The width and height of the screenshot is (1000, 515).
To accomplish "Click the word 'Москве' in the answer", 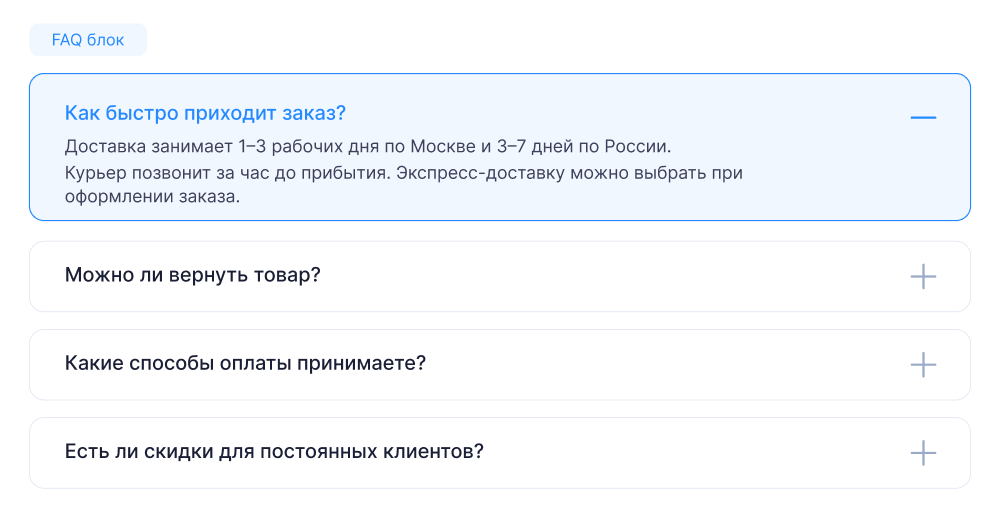I will coord(441,146).
